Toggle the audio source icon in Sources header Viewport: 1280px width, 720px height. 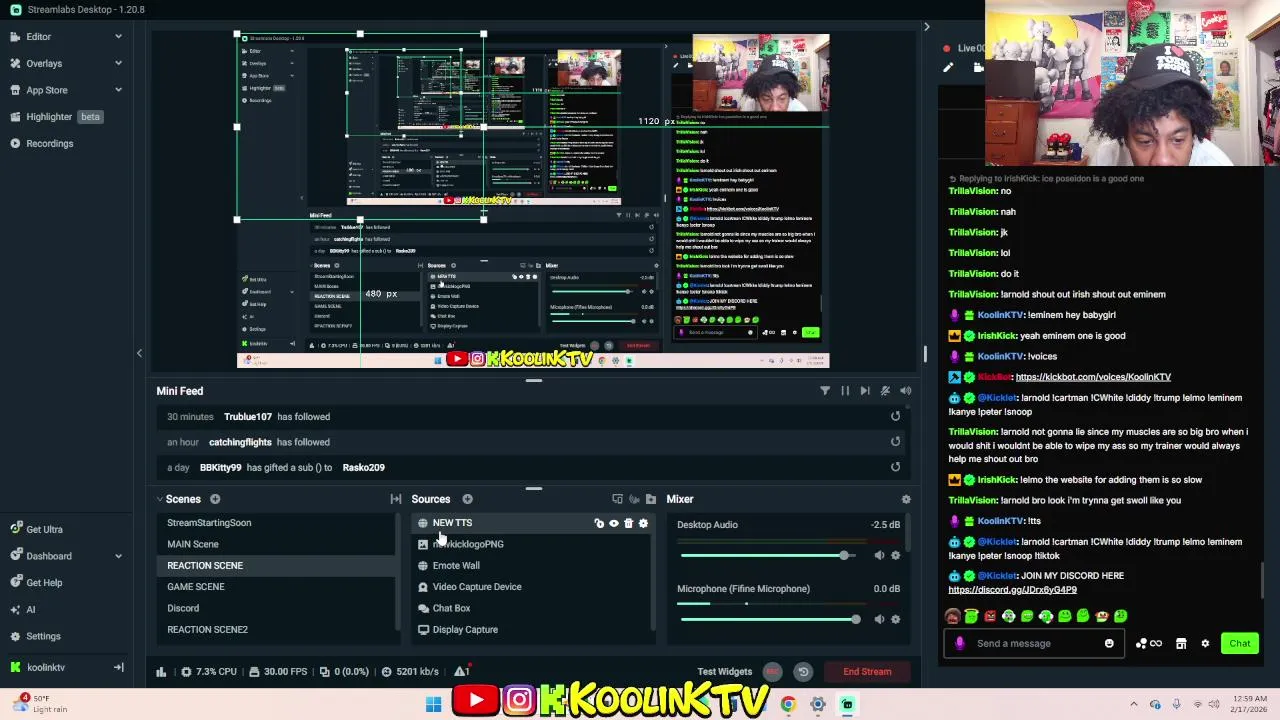click(634, 499)
